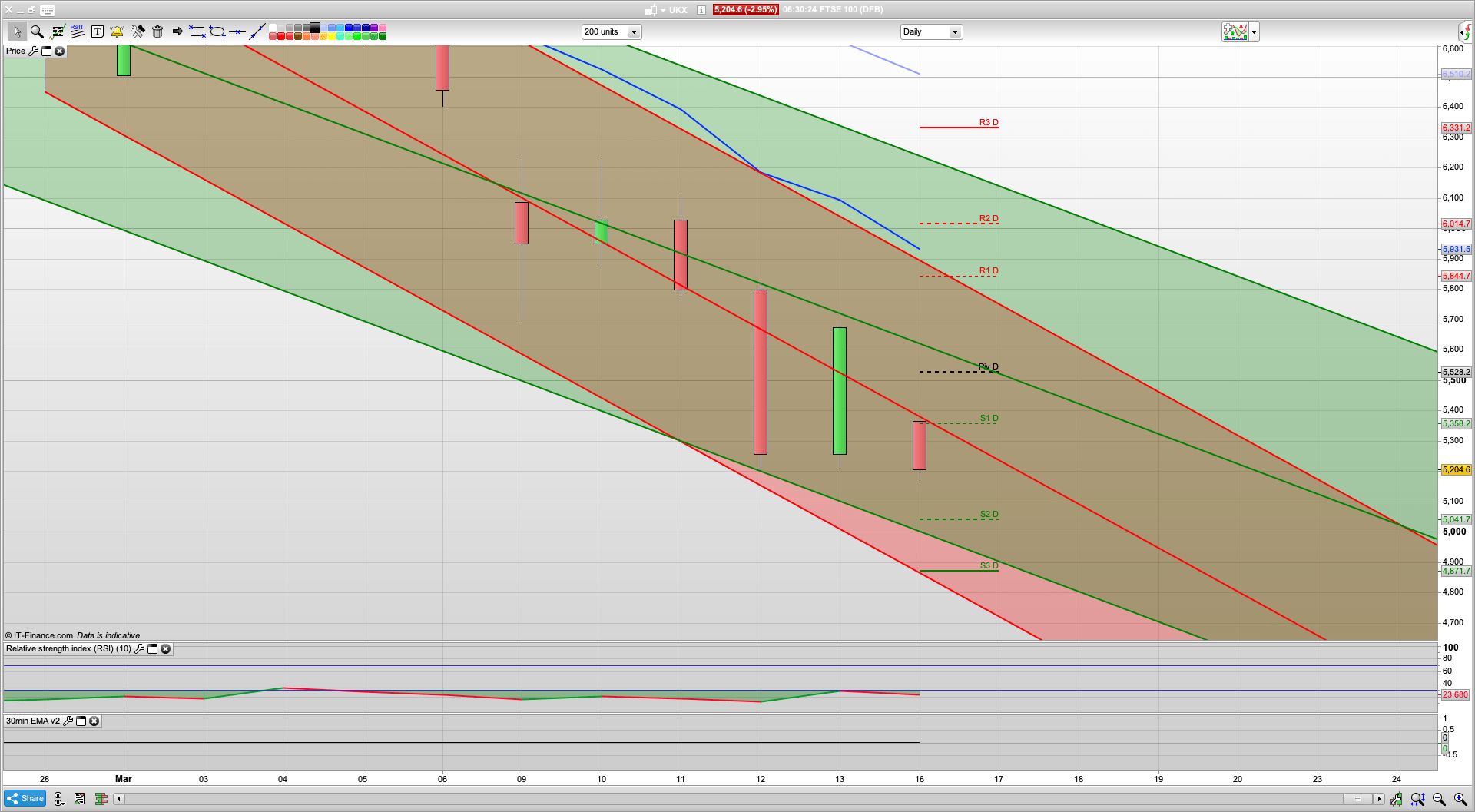Image resolution: width=1475 pixels, height=812 pixels.
Task: Open the 200 units dropdown
Action: click(634, 32)
